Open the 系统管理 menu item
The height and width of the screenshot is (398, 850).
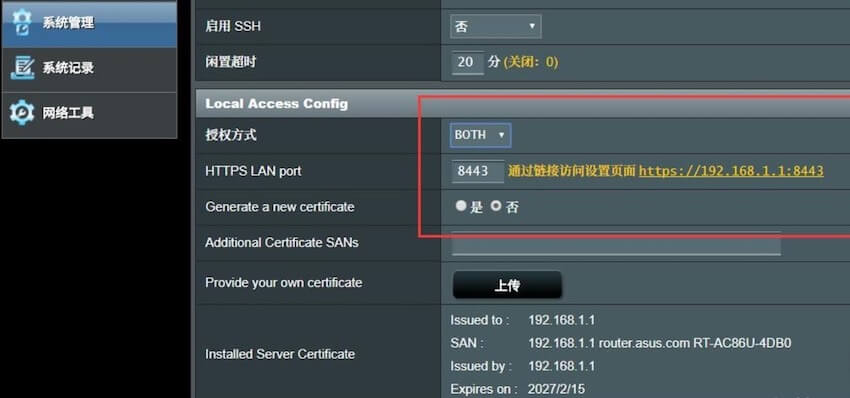[89, 23]
